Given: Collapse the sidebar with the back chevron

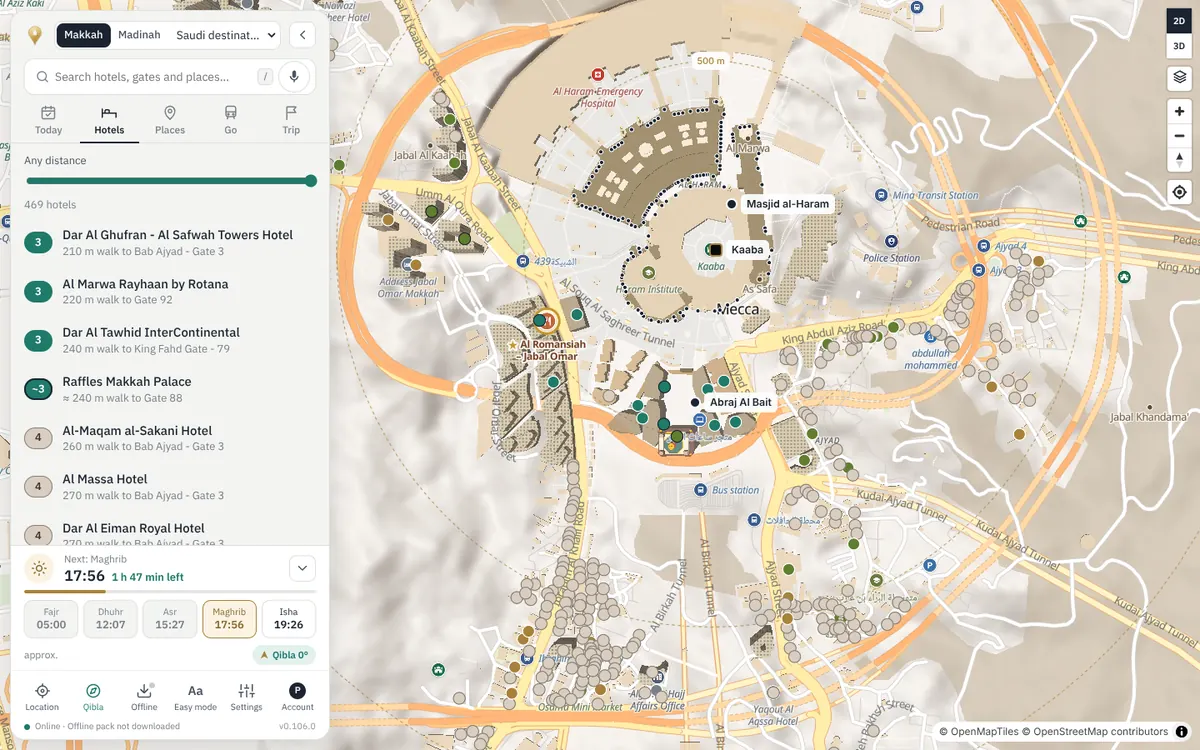Looking at the screenshot, I should (x=303, y=35).
